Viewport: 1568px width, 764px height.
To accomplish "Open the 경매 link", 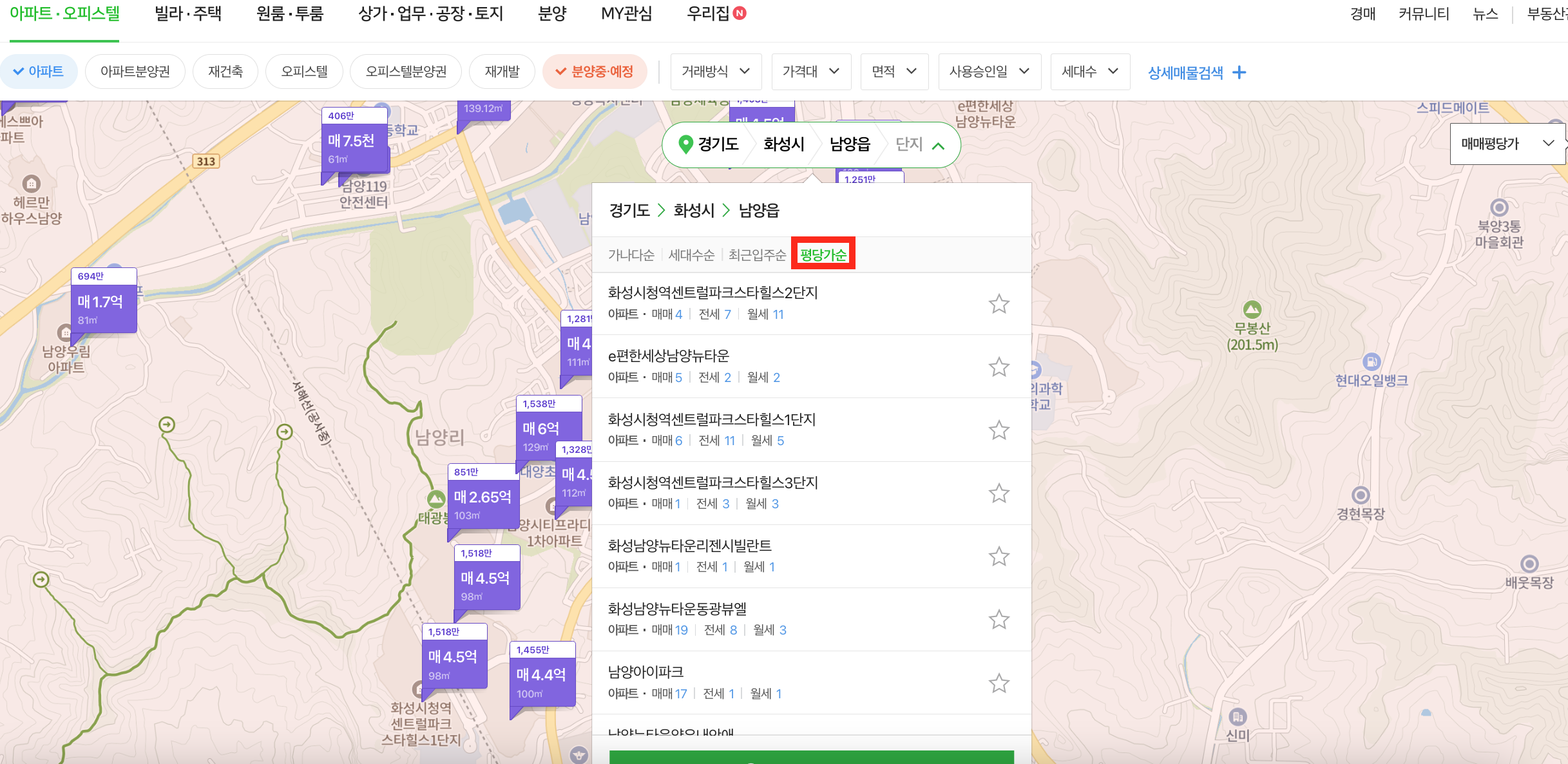I will pos(1363,14).
